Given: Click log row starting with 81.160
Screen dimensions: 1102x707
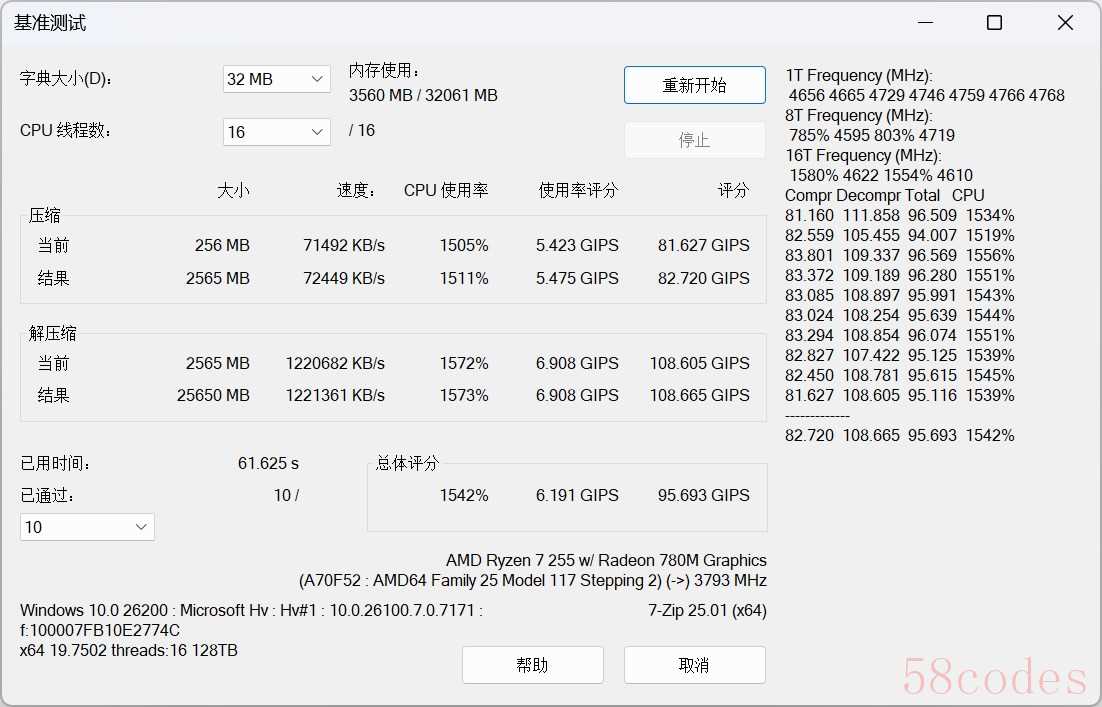Looking at the screenshot, I should [900, 216].
